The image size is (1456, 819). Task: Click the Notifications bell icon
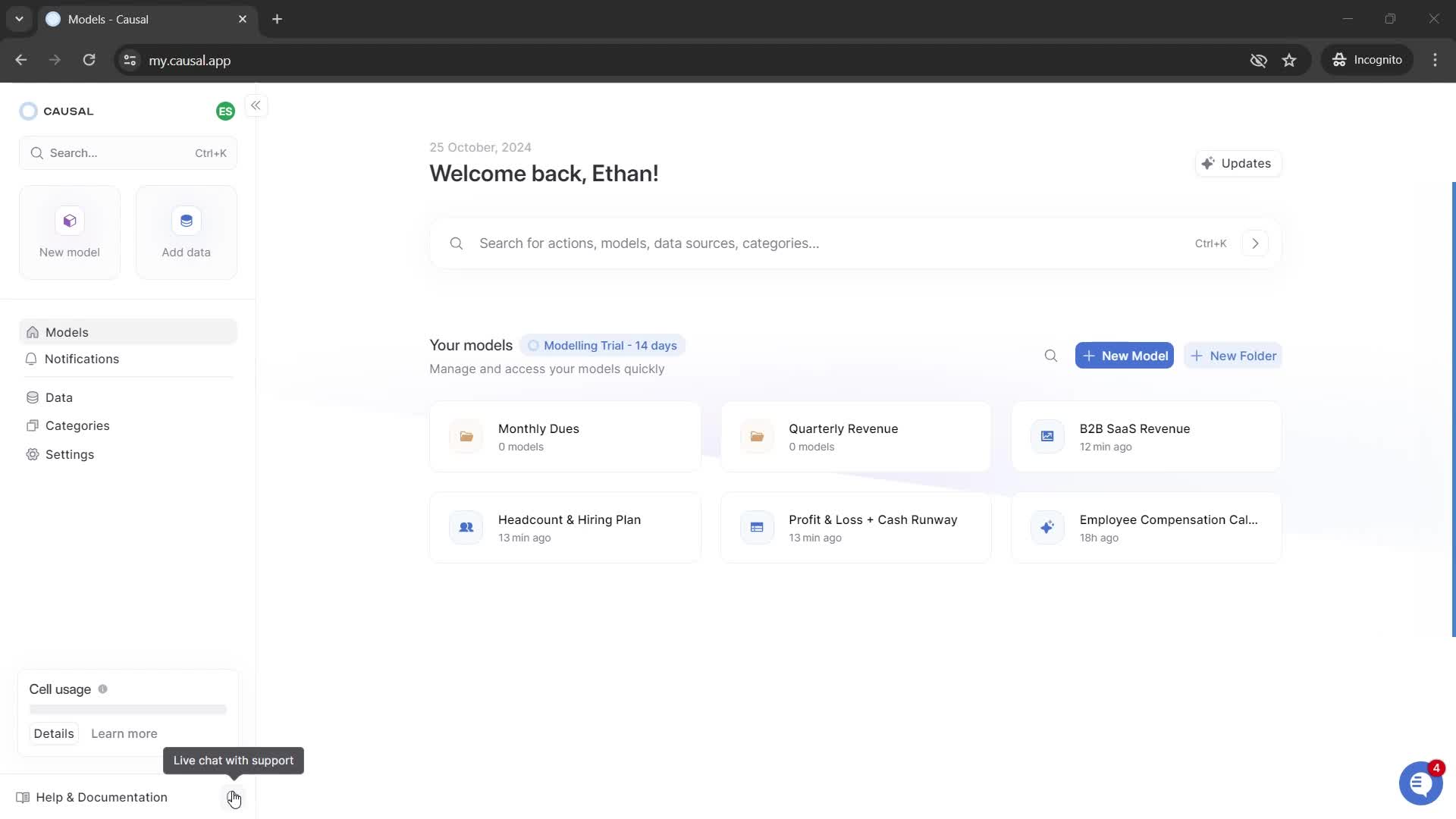click(32, 358)
